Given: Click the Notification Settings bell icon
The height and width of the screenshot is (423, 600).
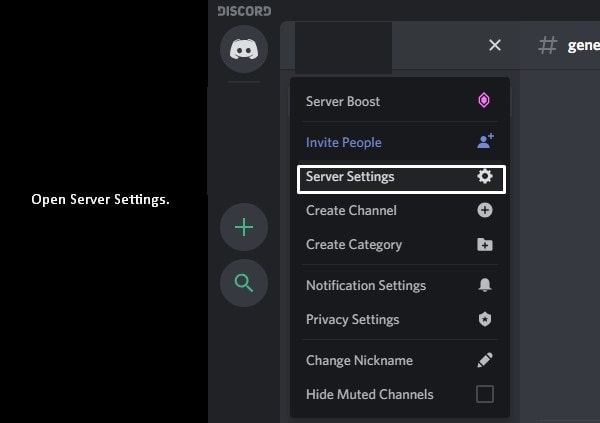Looking at the screenshot, I should [x=485, y=285].
